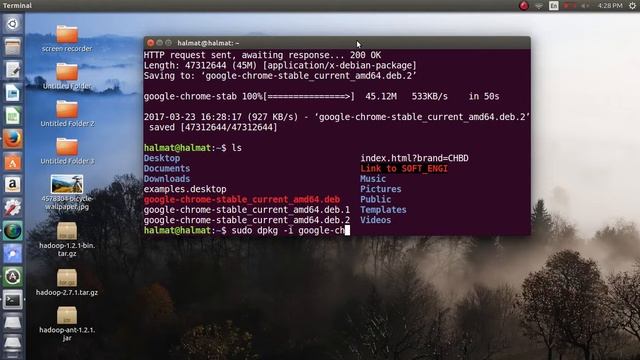Click the 'Documents' entry in ls output
Screen dimensions: 640x360
pos(167,168)
